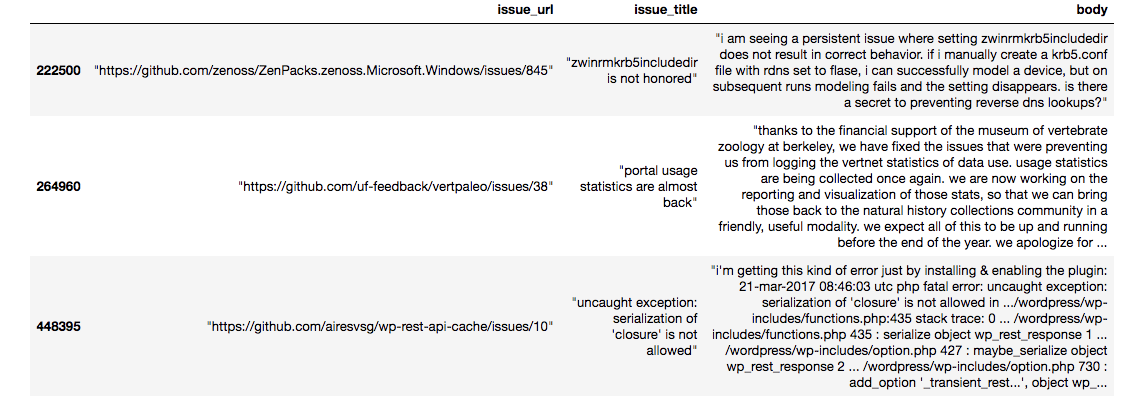Click the body column header
This screenshot has width=1140, height=412.
click(x=1093, y=9)
